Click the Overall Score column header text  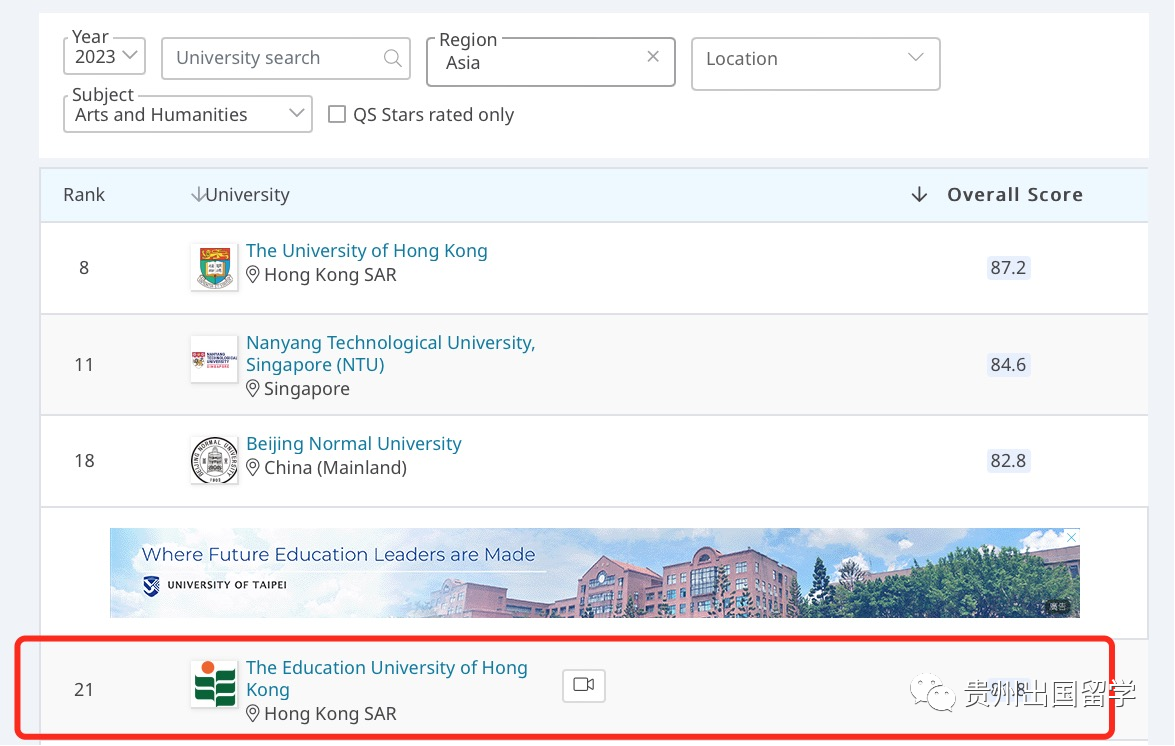tap(1015, 195)
